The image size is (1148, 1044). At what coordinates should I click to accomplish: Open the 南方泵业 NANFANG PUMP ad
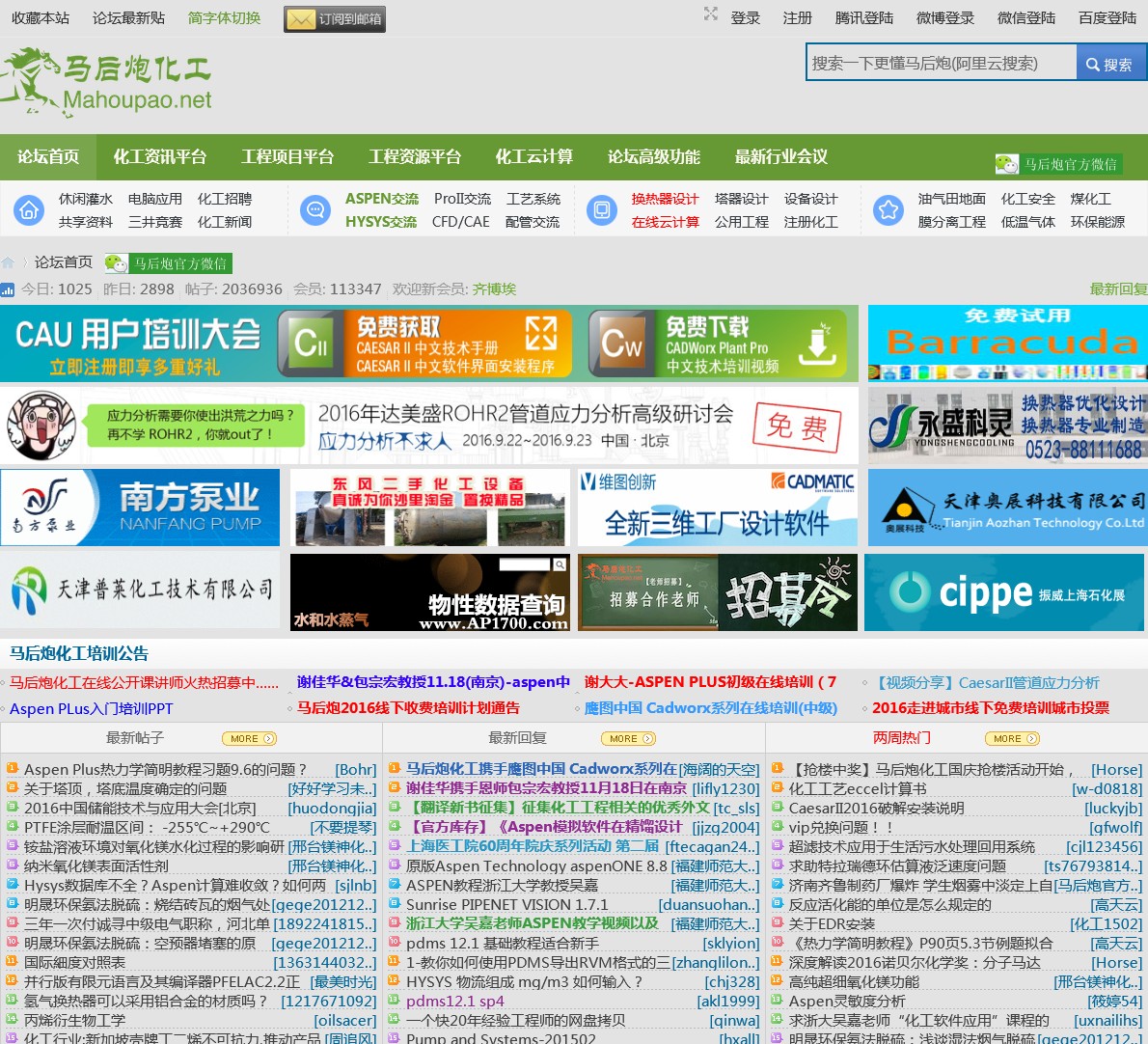[x=140, y=508]
